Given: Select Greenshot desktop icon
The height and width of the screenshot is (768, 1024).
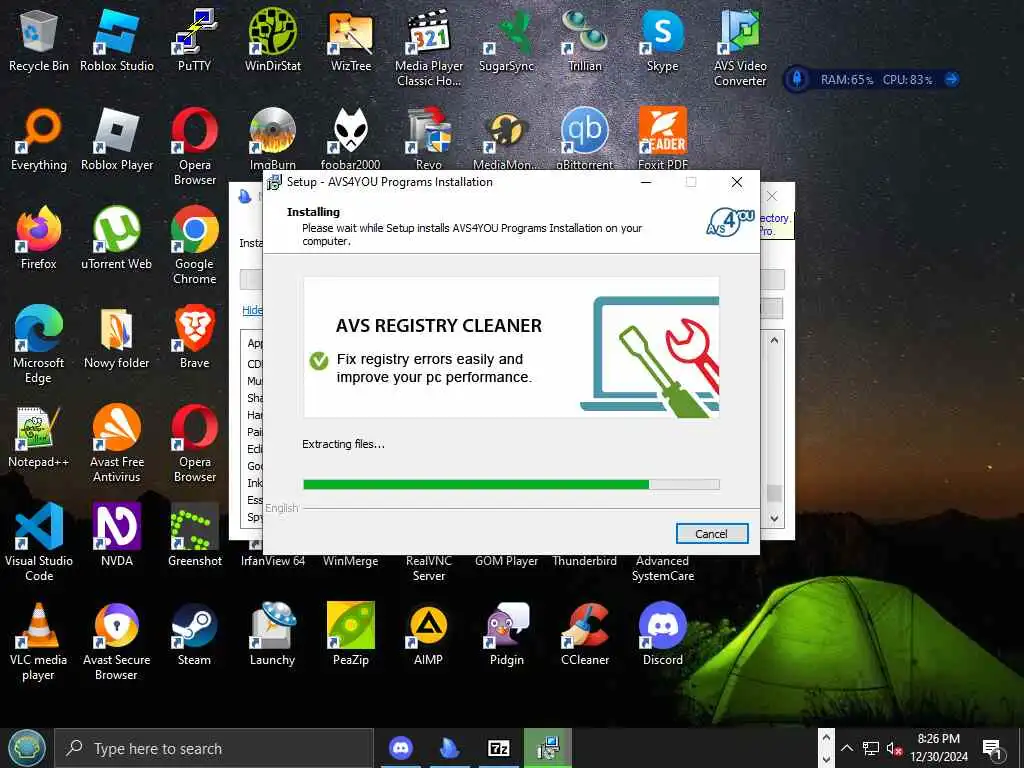Looking at the screenshot, I should coord(195,536).
